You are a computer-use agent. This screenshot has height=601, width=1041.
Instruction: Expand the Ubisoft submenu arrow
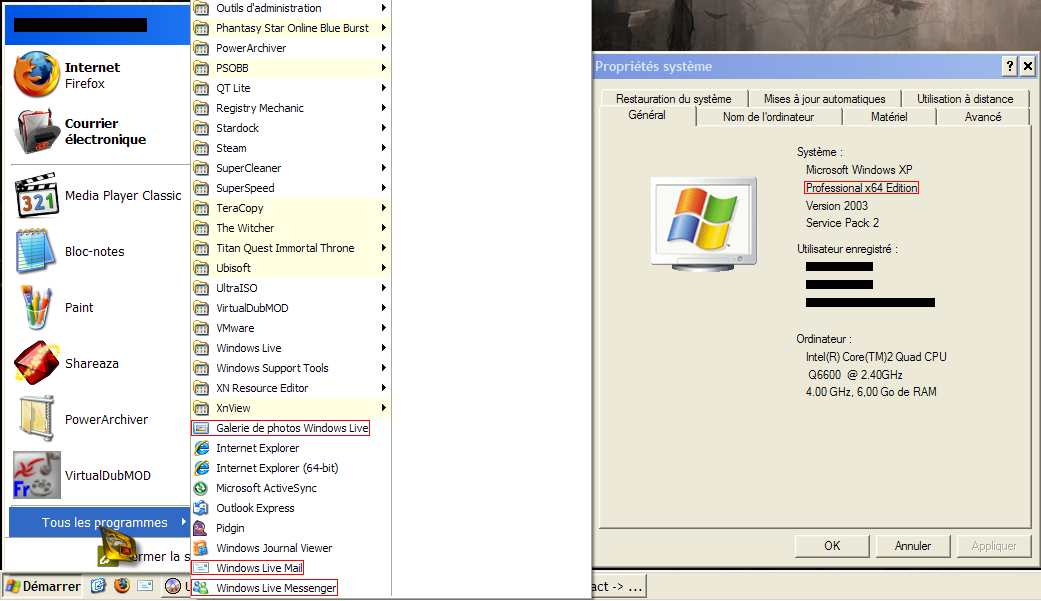point(384,268)
